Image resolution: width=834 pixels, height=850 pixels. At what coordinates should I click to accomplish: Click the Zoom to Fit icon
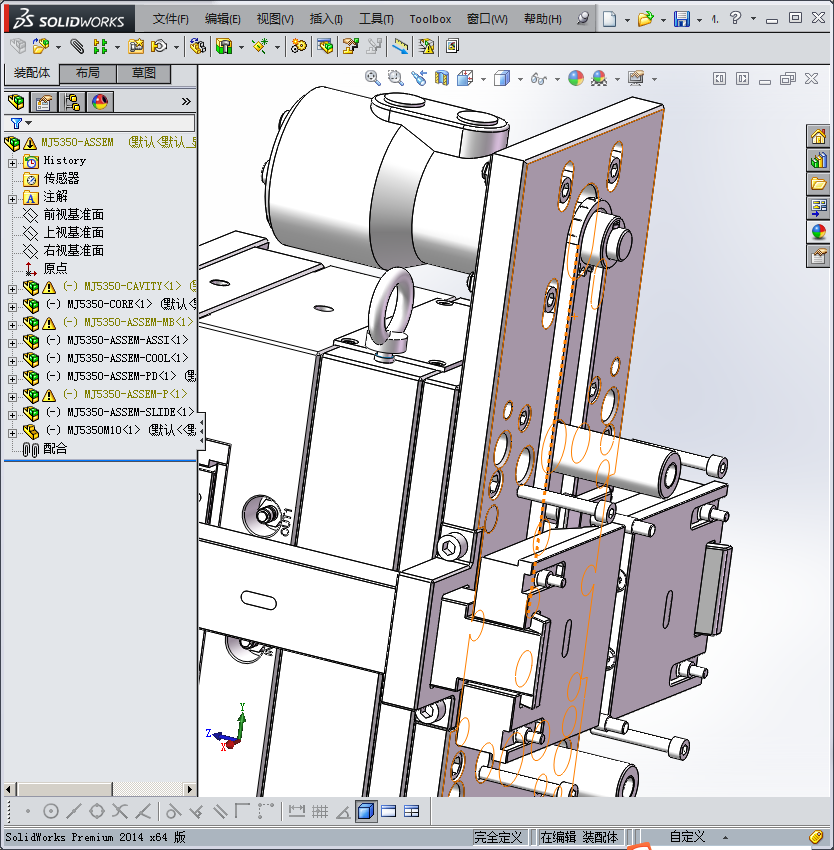373,79
